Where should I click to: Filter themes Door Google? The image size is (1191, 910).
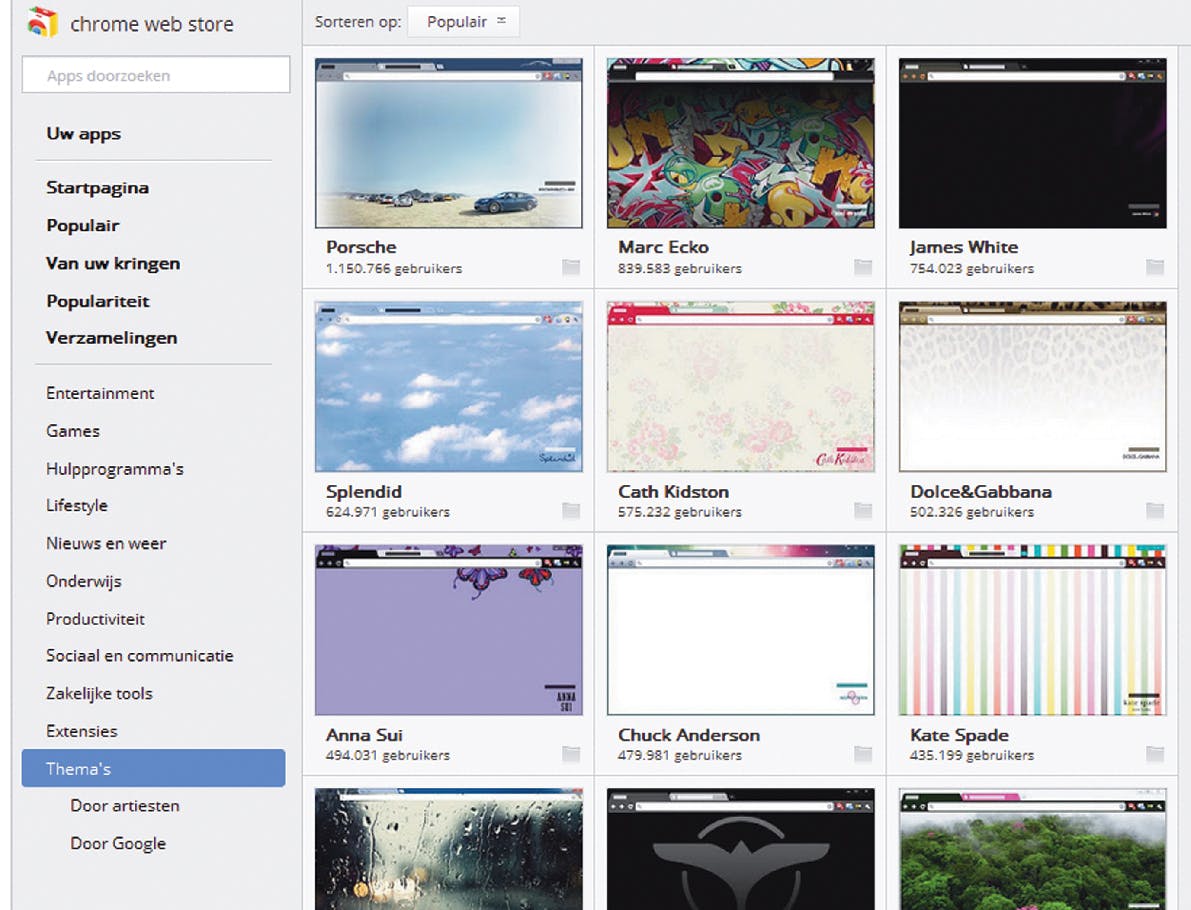point(118,844)
